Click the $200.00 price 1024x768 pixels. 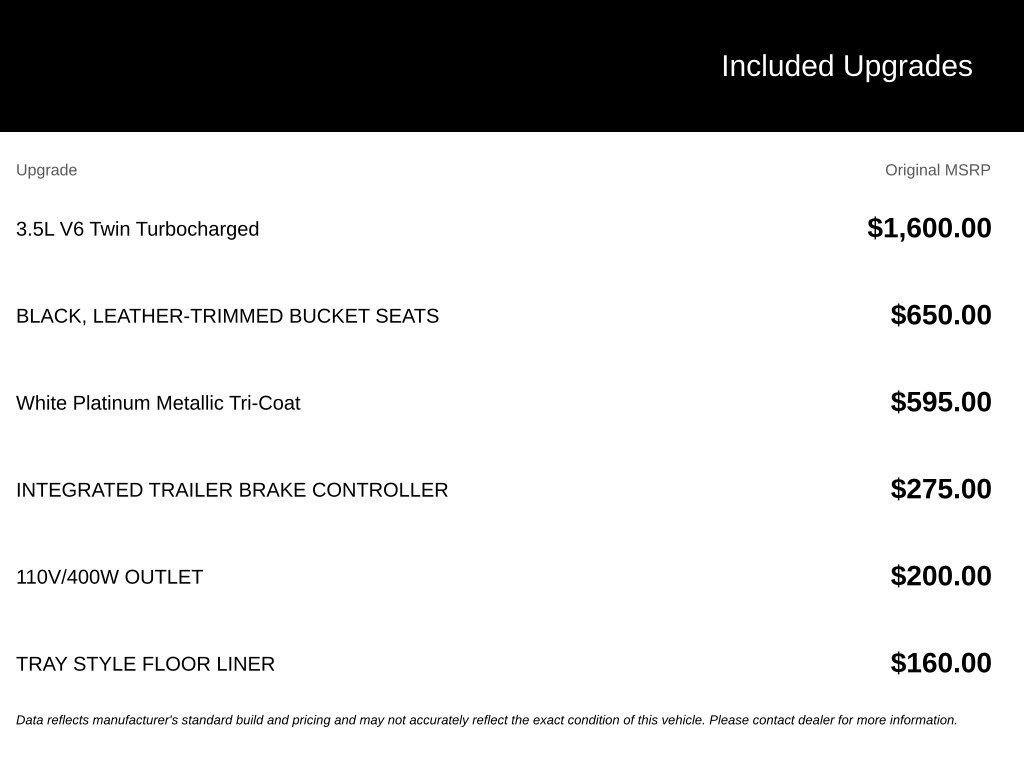pyautogui.click(x=940, y=575)
